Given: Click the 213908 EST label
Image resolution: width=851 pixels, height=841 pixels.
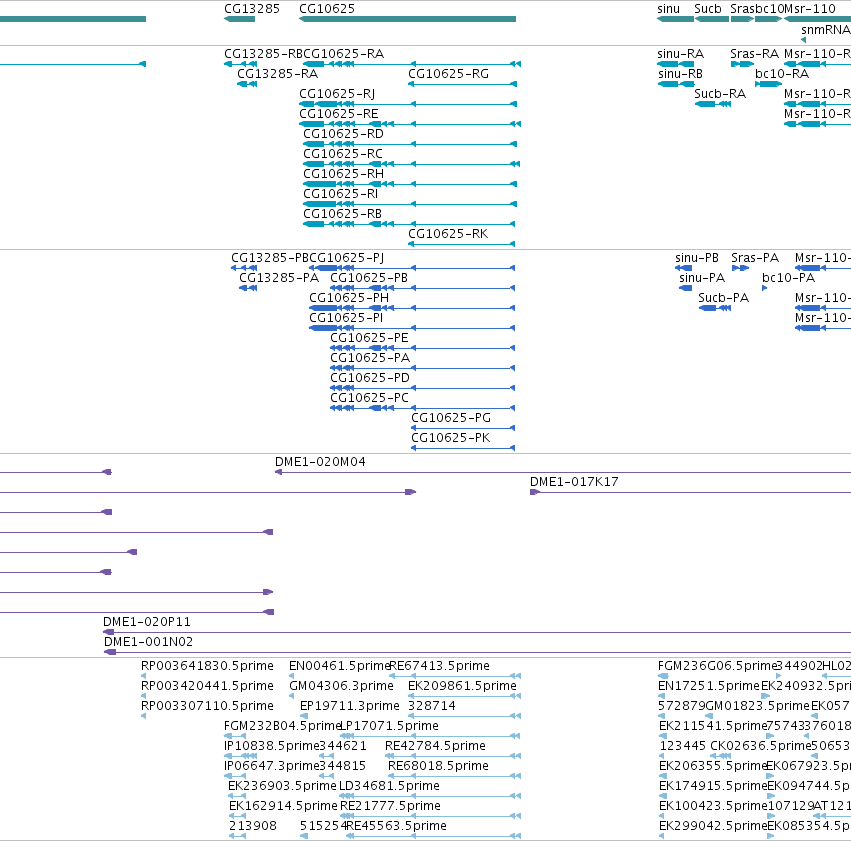Looking at the screenshot, I should click(x=252, y=826).
